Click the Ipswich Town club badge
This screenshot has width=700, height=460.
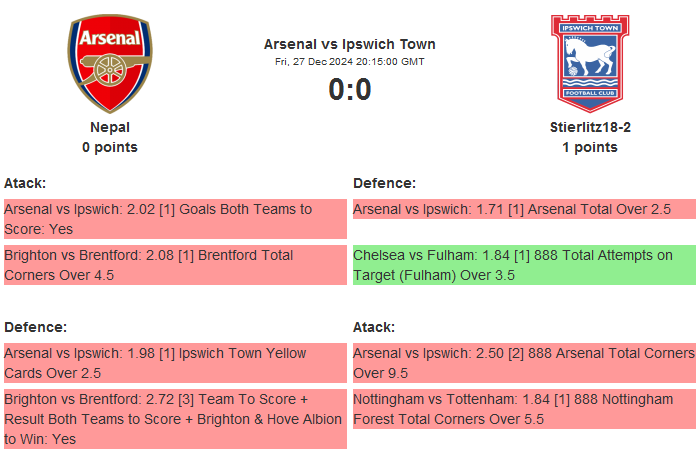tap(590, 62)
